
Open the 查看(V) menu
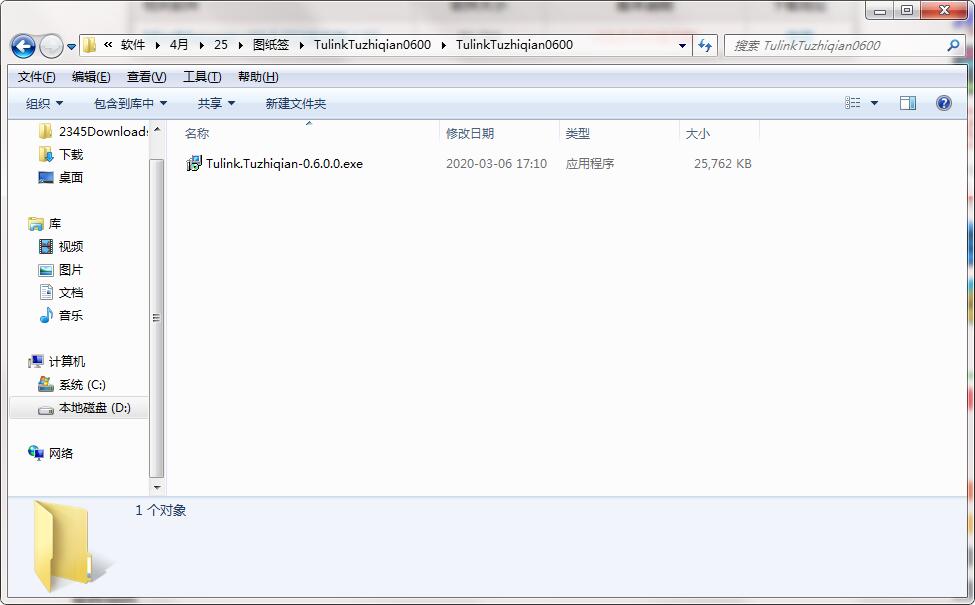coord(147,76)
